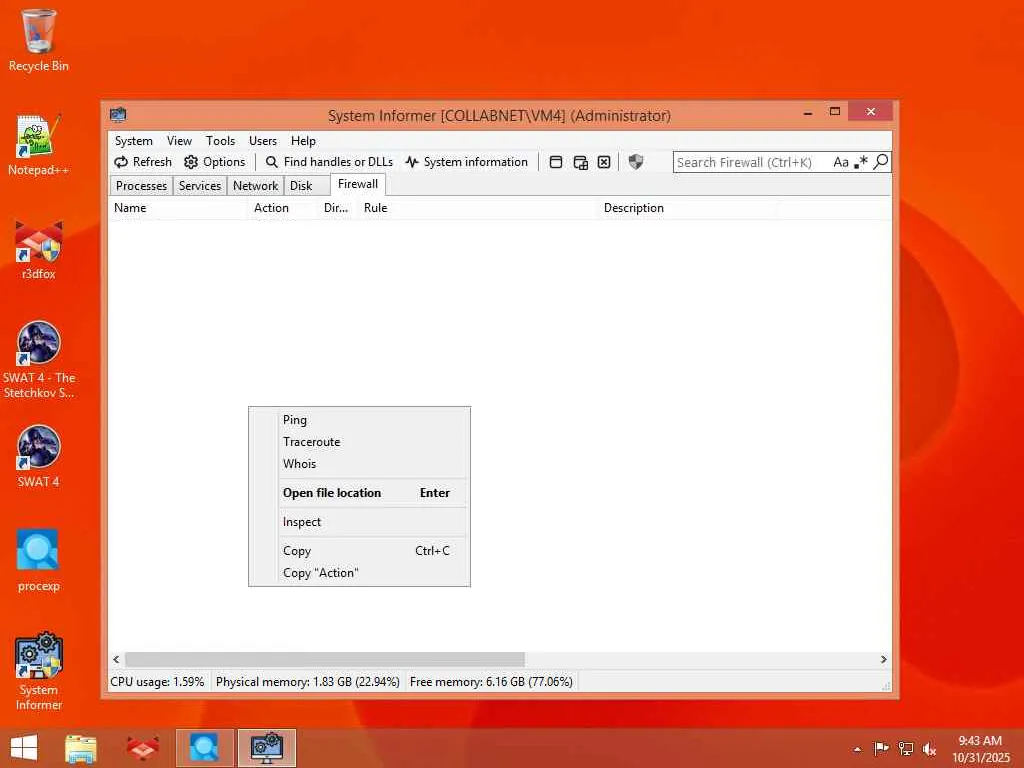Click the muted volume tray icon
Screen dimensions: 1024x768
pos(929,748)
